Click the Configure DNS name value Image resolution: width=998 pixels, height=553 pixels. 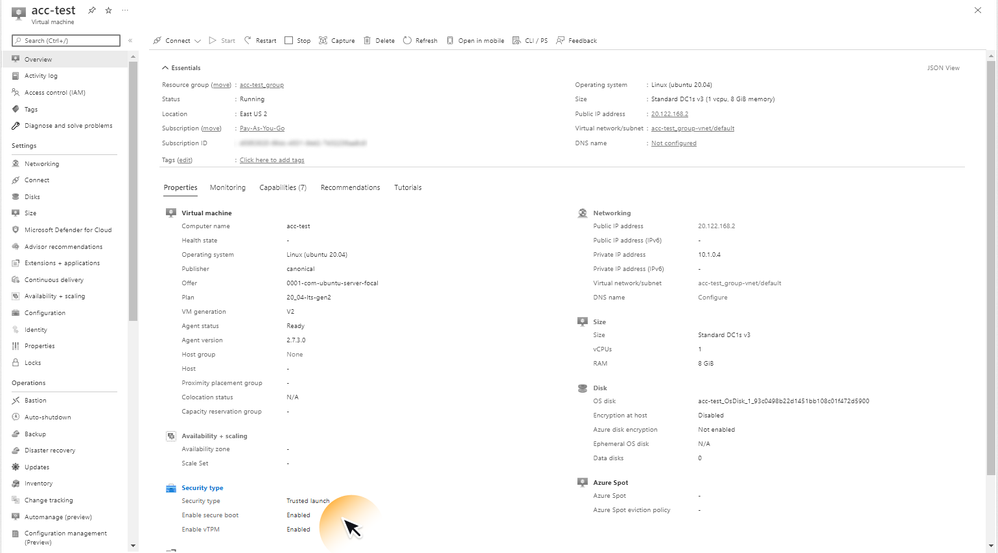(x=712, y=297)
